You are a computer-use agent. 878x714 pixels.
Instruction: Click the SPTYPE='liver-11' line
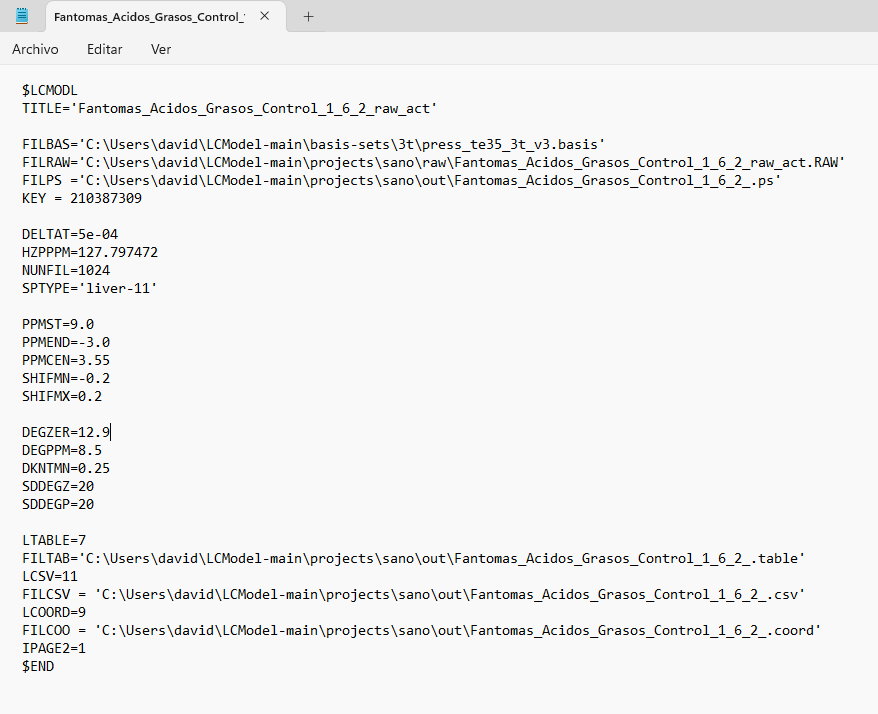90,288
